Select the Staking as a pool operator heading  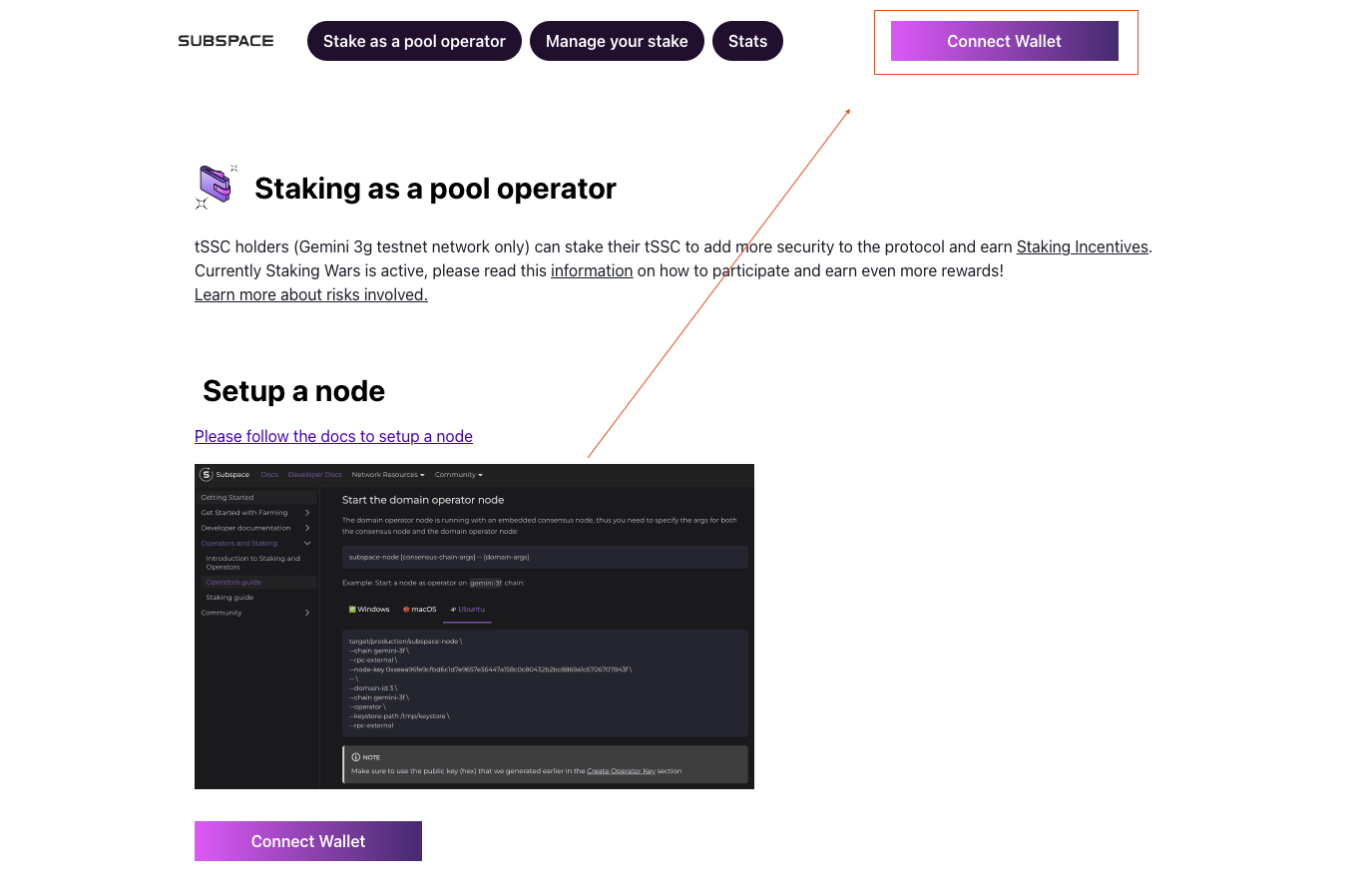[x=435, y=189]
